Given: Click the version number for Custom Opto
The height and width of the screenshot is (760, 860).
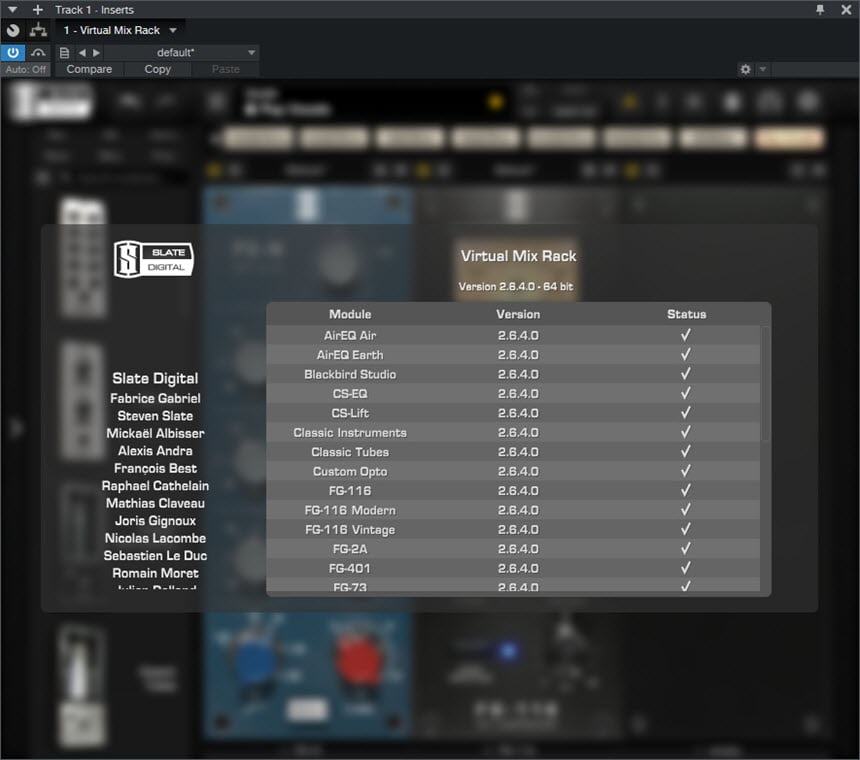Looking at the screenshot, I should pos(518,472).
